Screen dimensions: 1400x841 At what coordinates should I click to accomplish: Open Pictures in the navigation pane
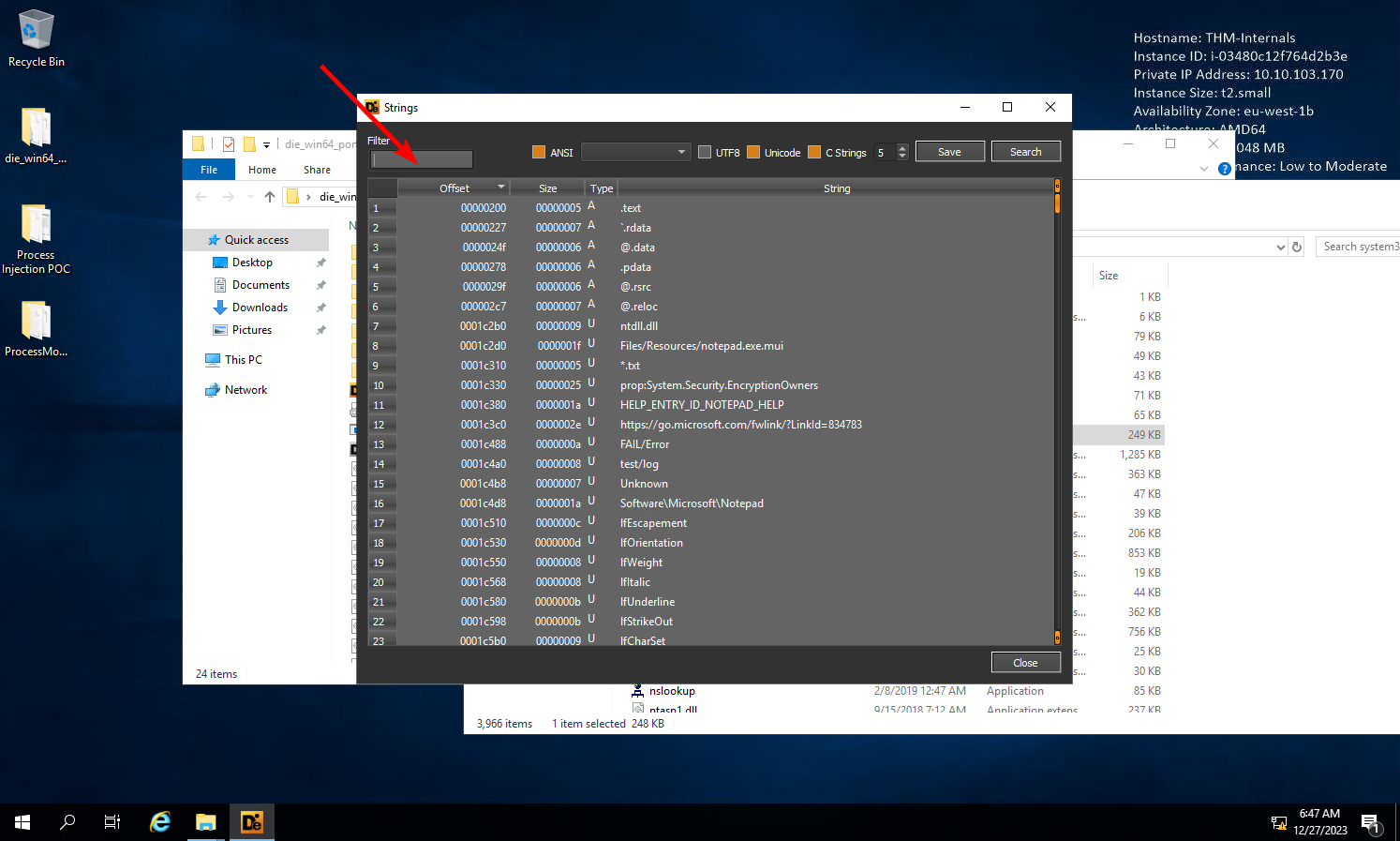[x=252, y=330]
